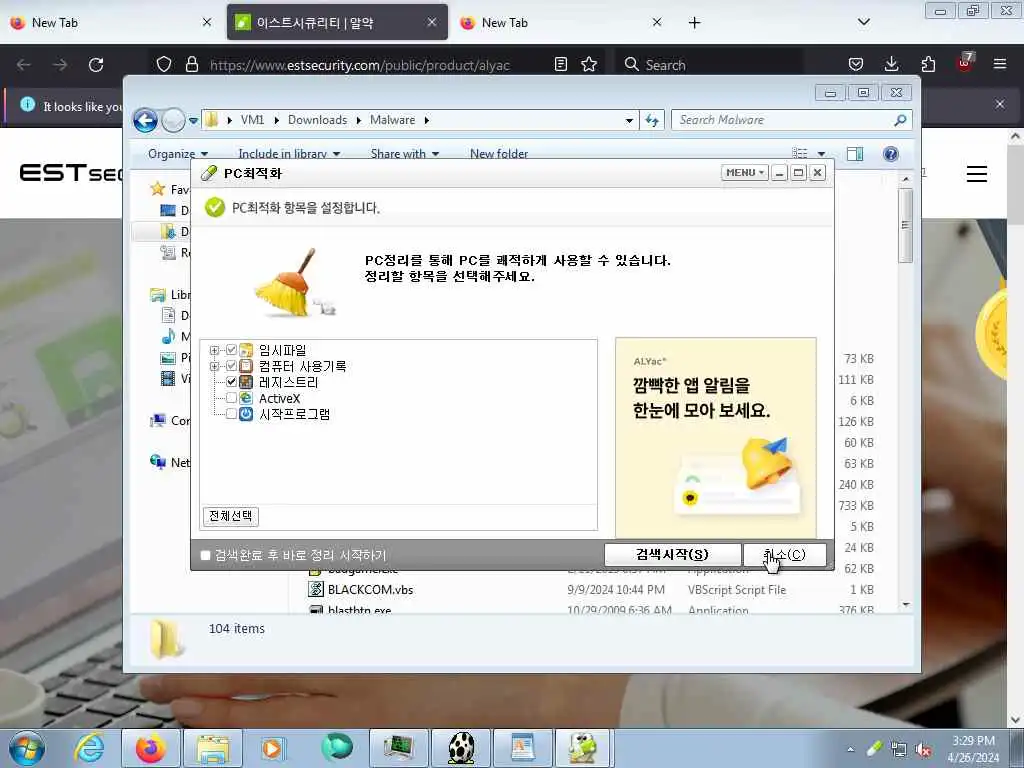1024x768 pixels.
Task: Bookmark the page with star icon
Action: [589, 64]
